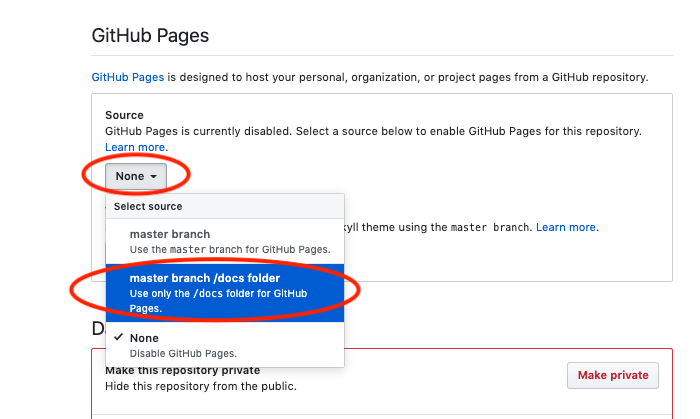Image resolution: width=700 pixels, height=419 pixels.
Task: Click the Select source menu header
Action: pyautogui.click(x=225, y=206)
